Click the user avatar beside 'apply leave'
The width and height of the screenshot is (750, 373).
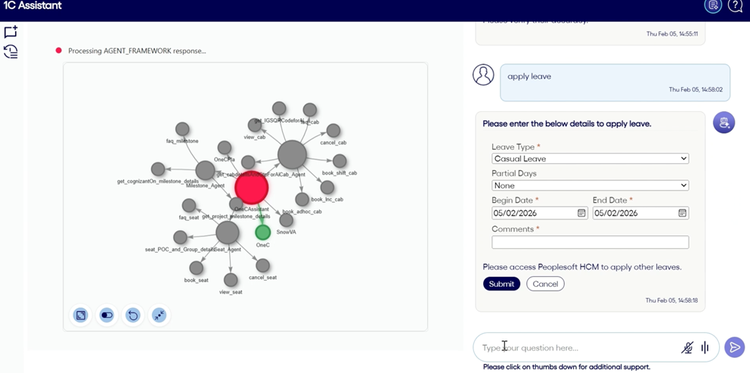(x=483, y=75)
